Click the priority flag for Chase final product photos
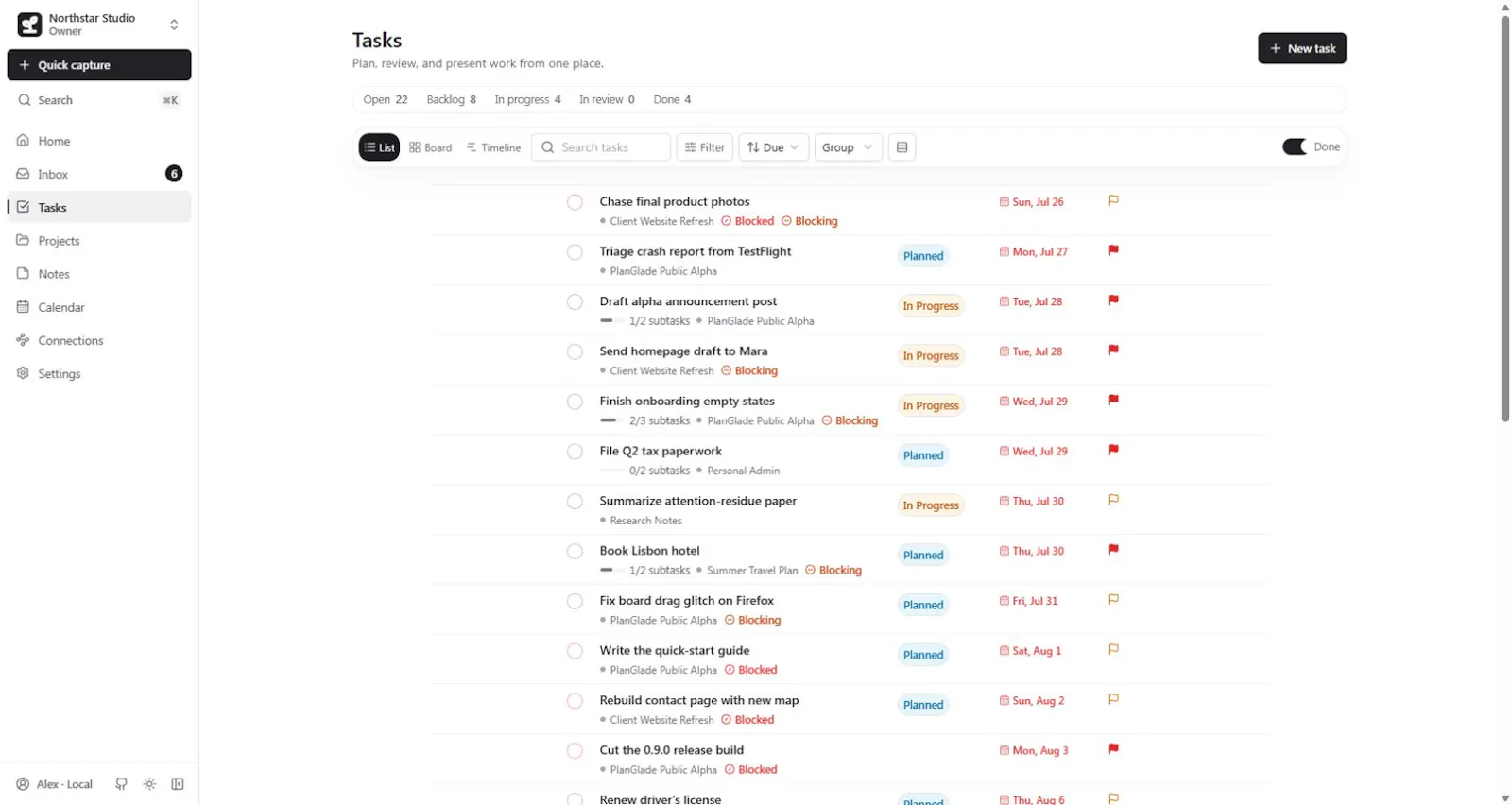Screen dimensions: 1512x805 pos(1113,200)
